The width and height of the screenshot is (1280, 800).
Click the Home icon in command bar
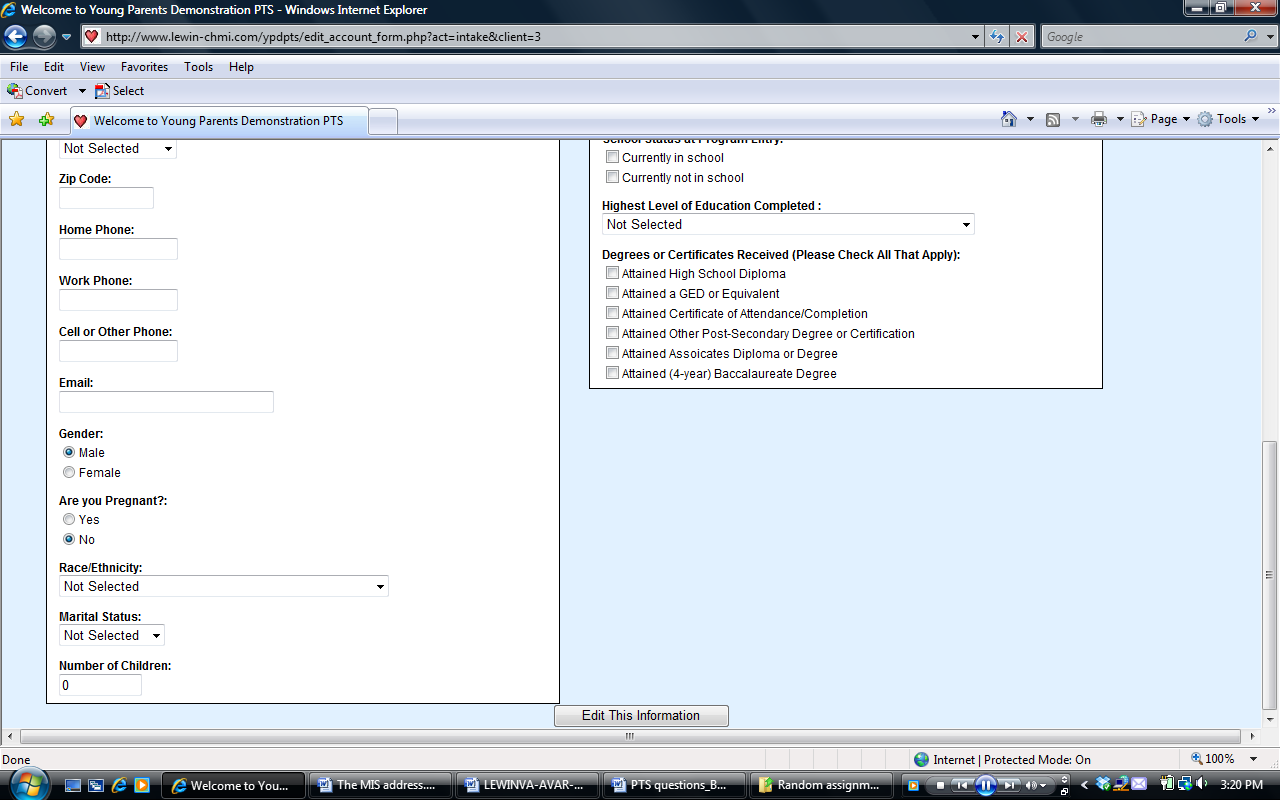pyautogui.click(x=1009, y=119)
